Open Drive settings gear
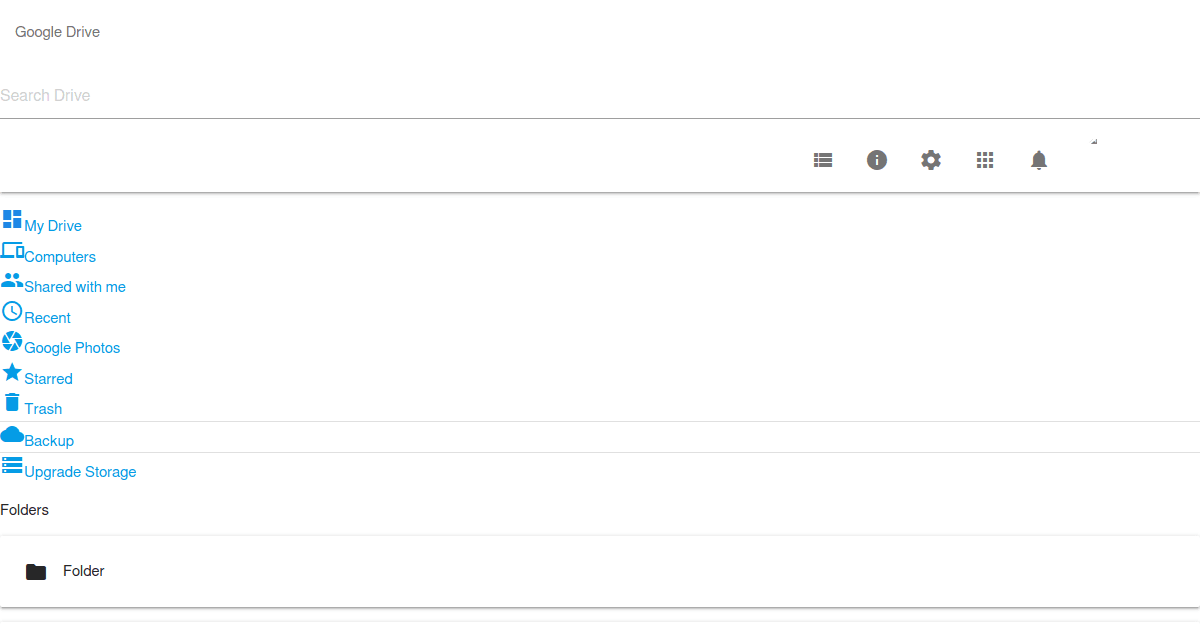The image size is (1200, 630). pyautogui.click(x=931, y=160)
